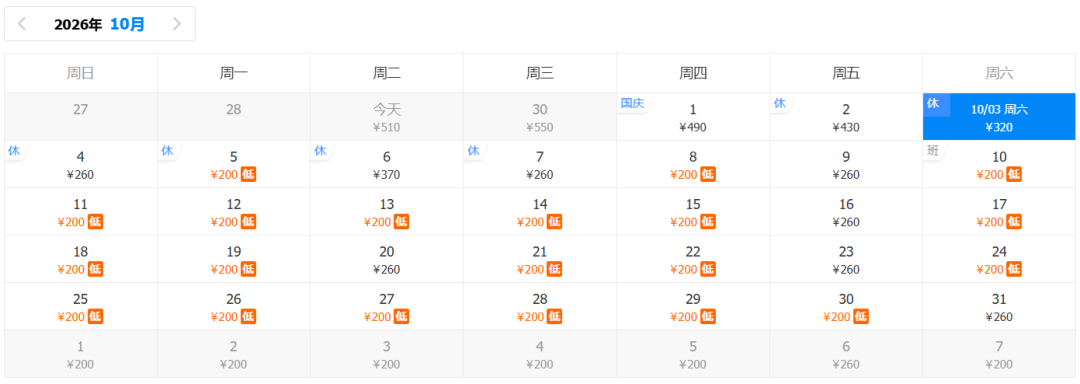Screen dimensions: 1080x384
Task: Select October 7 priced ¥260
Action: pyautogui.click(x=540, y=164)
